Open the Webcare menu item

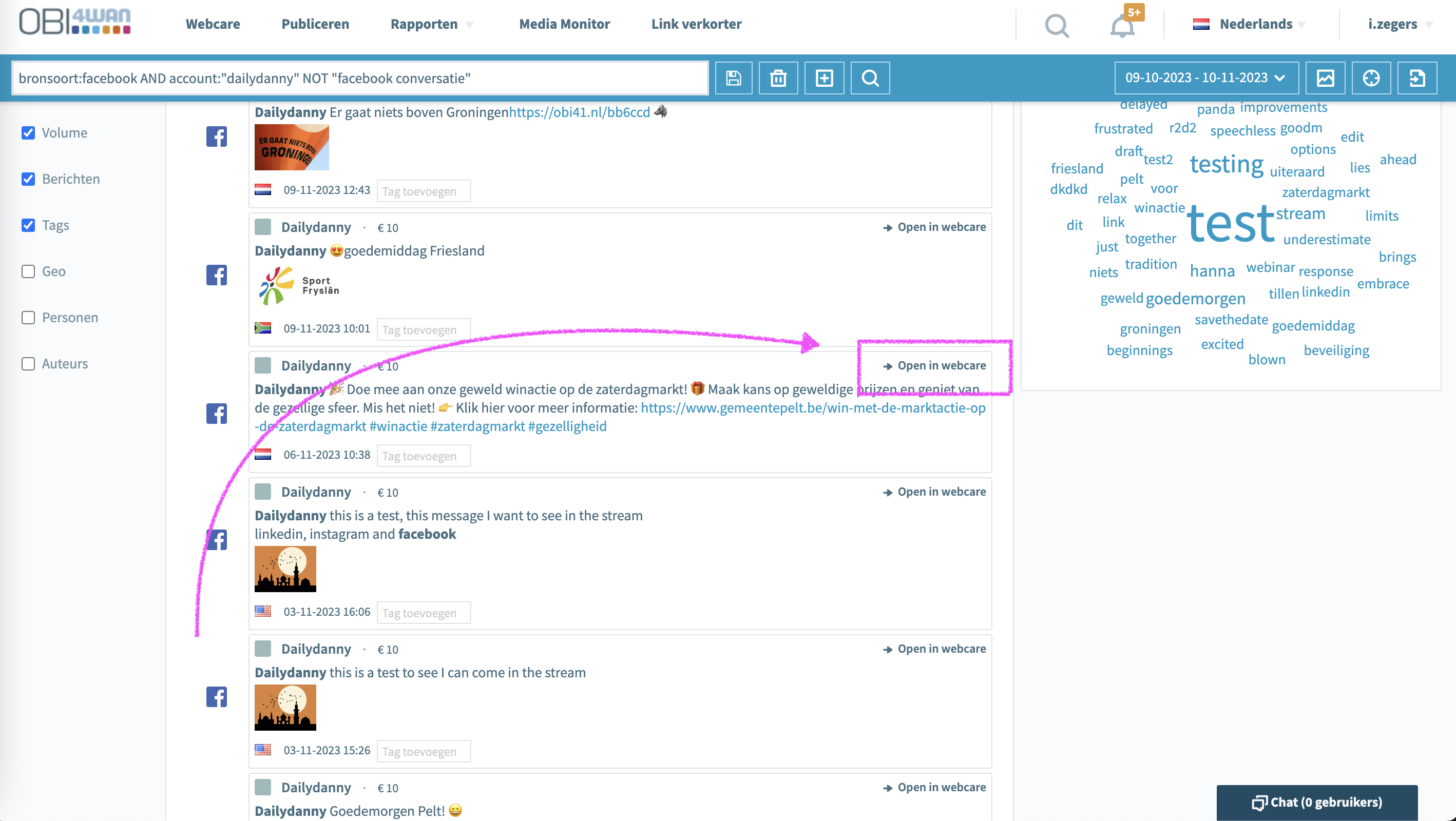(213, 24)
